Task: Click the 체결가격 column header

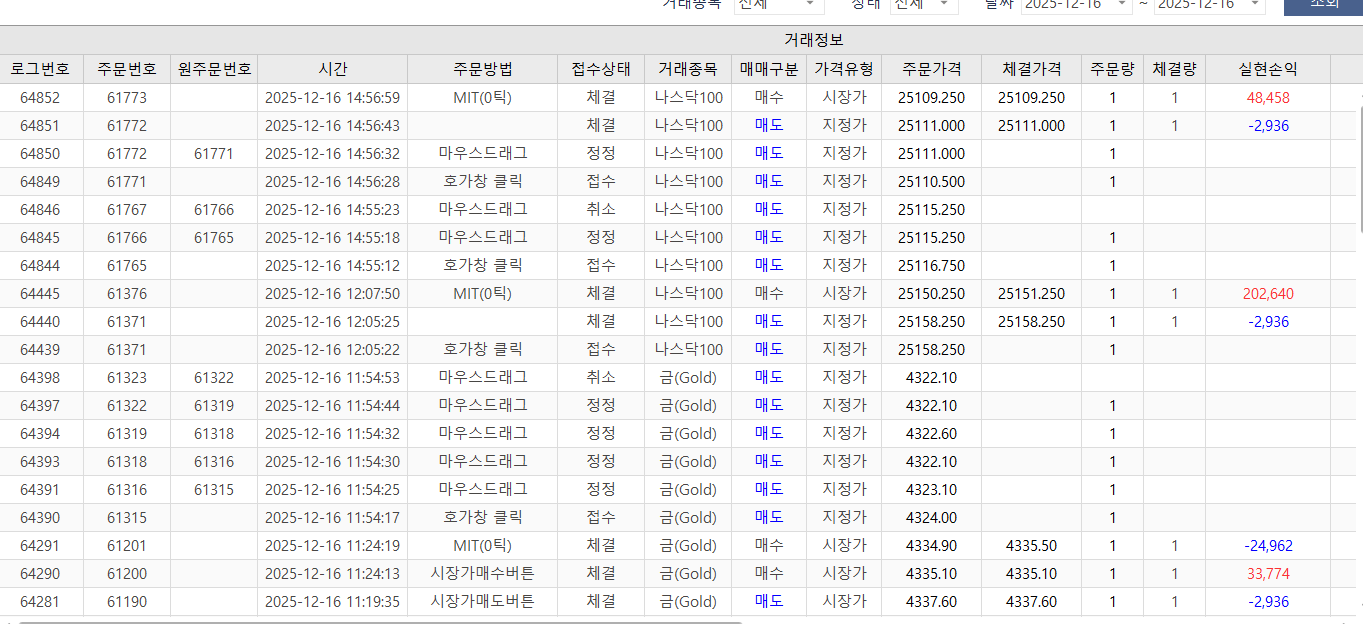Action: [x=1031, y=69]
